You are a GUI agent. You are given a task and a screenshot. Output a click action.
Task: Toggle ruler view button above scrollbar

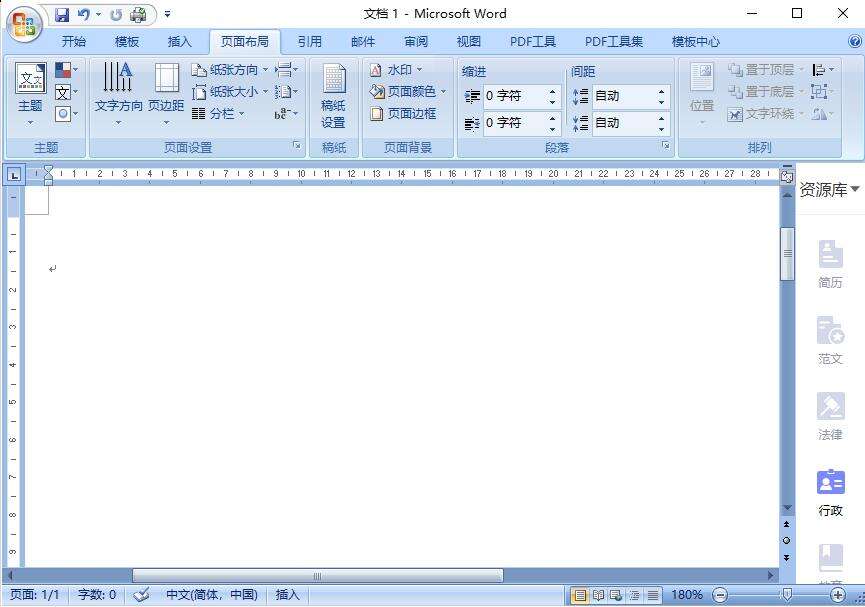click(x=787, y=175)
